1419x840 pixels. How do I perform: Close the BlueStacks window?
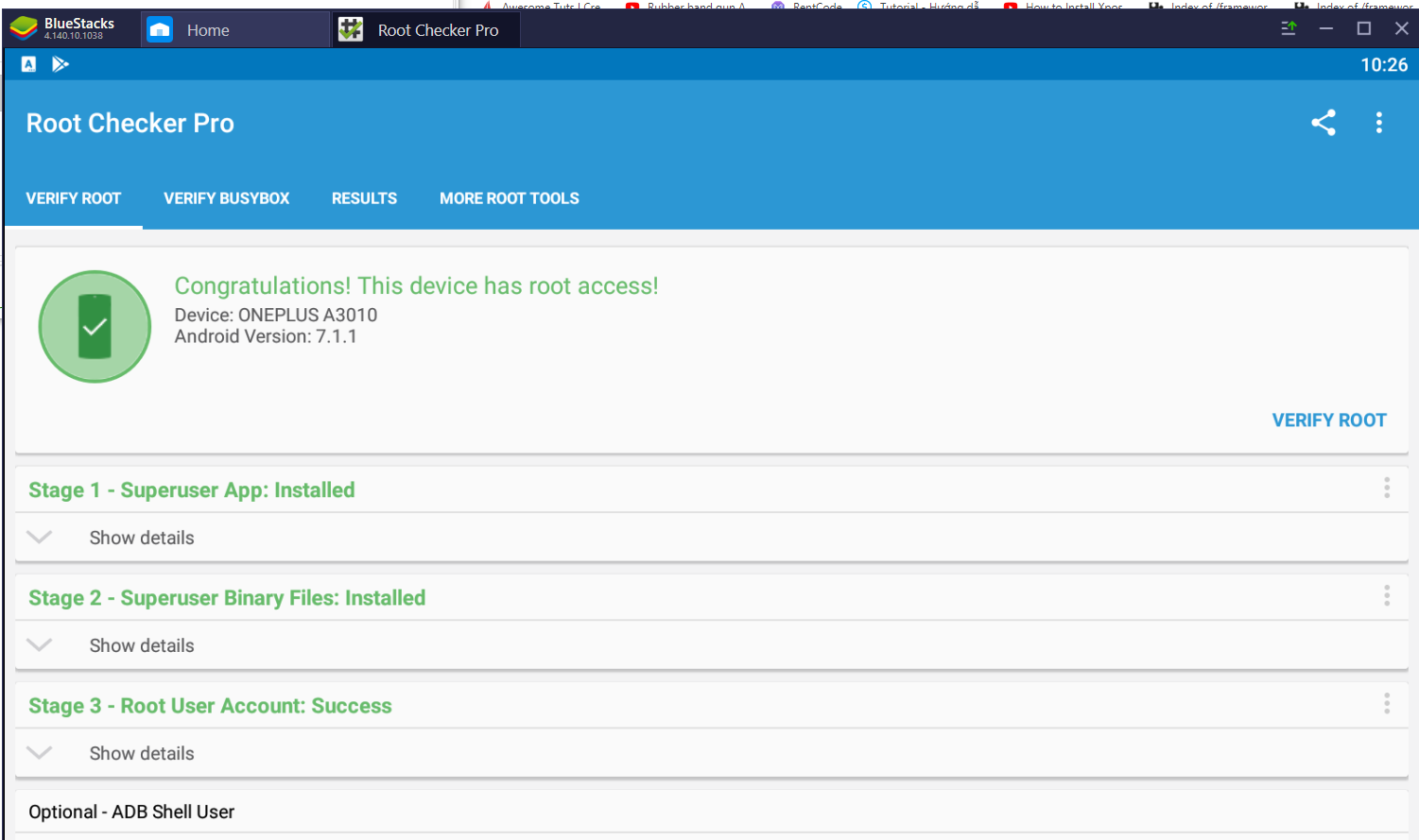pos(1402,29)
